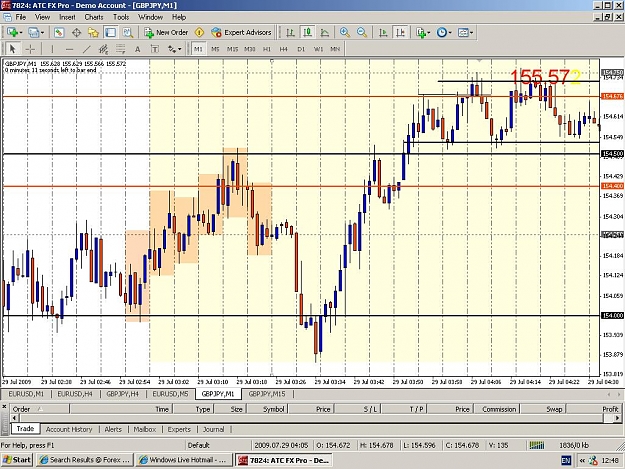Open the Tools menu
625x469 pixels.
(121, 17)
